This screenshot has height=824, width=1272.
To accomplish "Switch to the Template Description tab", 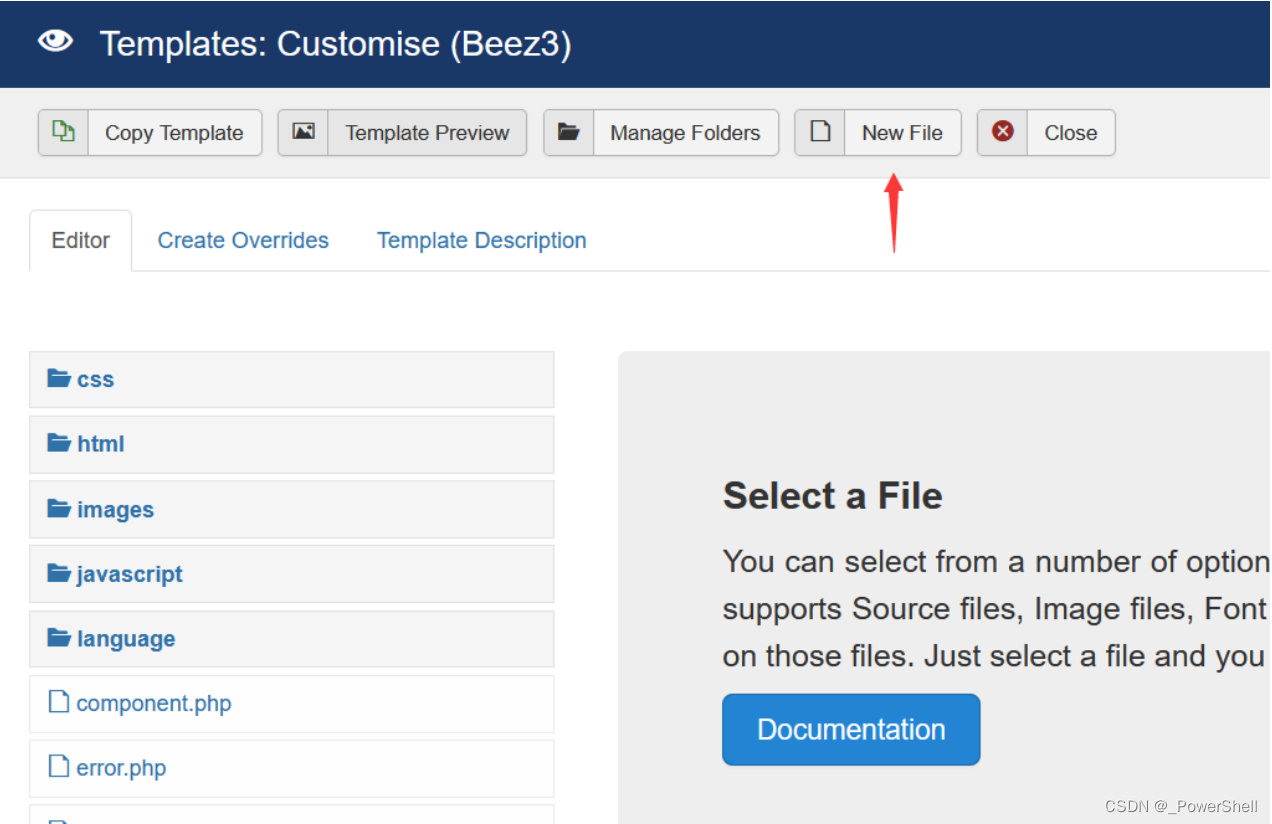I will 481,240.
